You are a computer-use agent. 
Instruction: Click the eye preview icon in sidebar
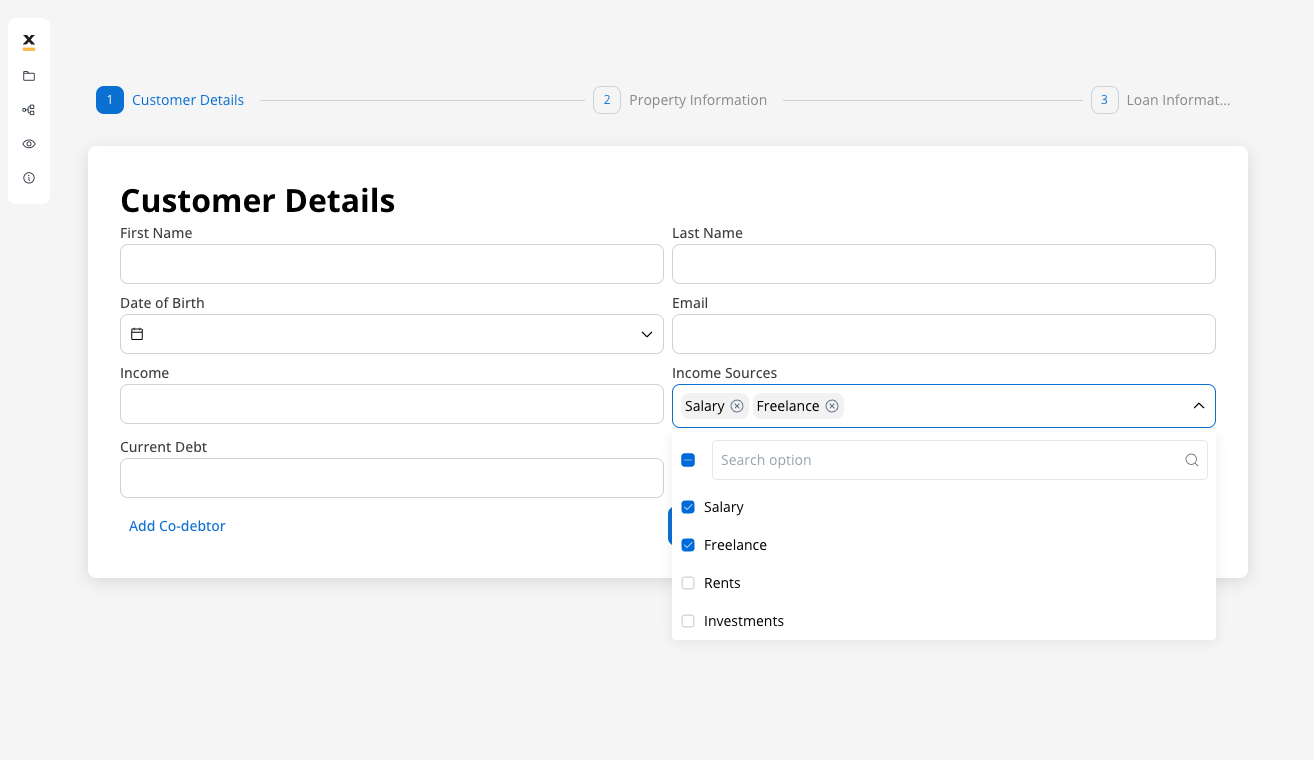point(29,144)
